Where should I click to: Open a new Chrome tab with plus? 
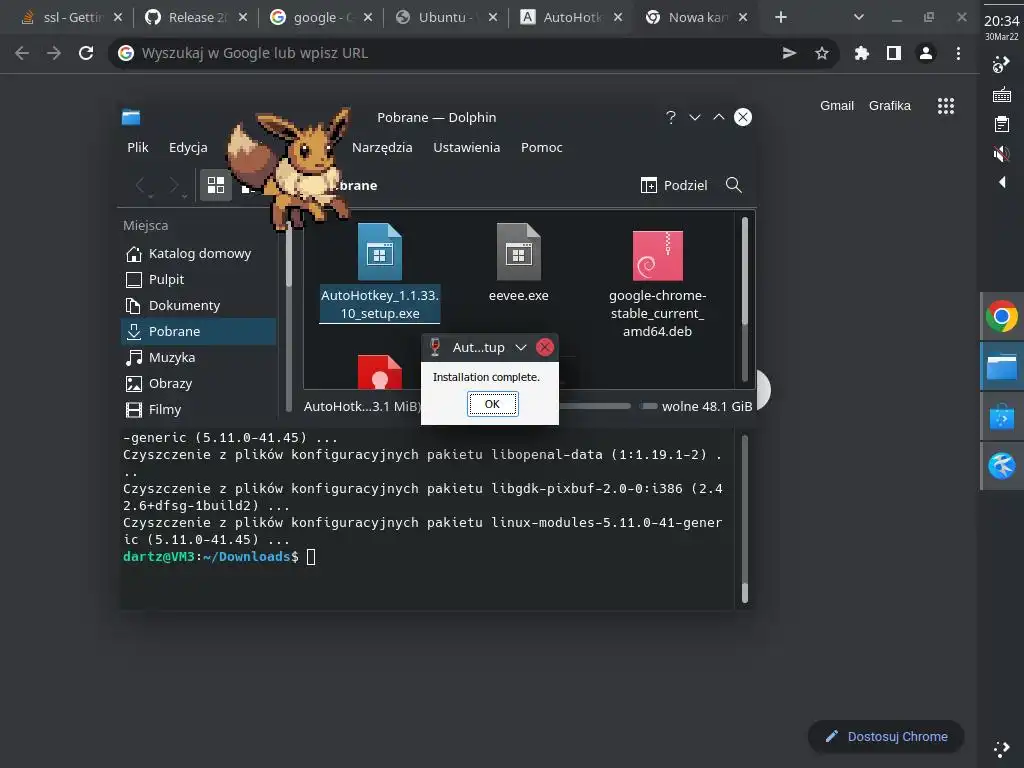(x=781, y=18)
